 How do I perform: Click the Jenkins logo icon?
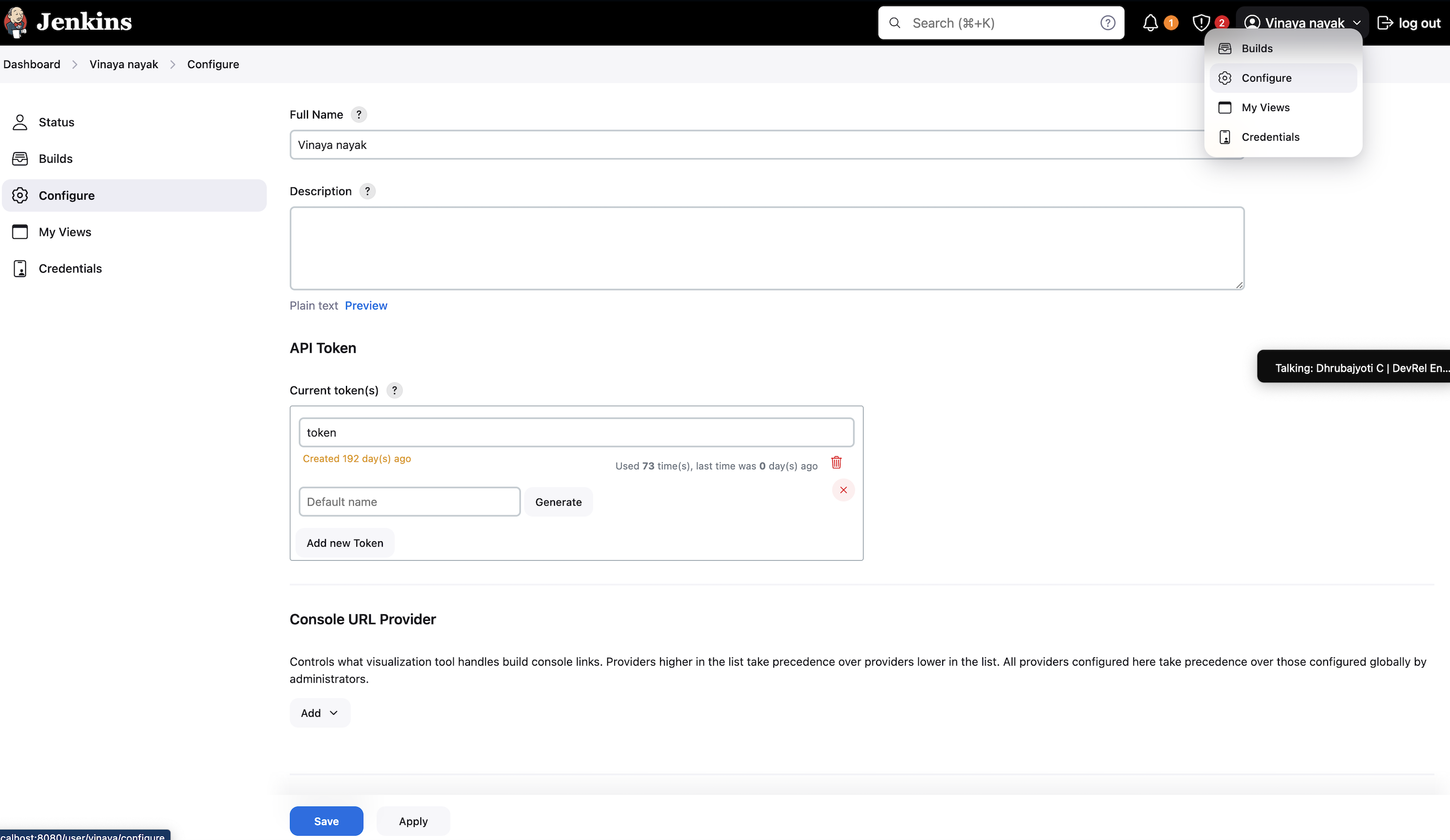point(16,22)
